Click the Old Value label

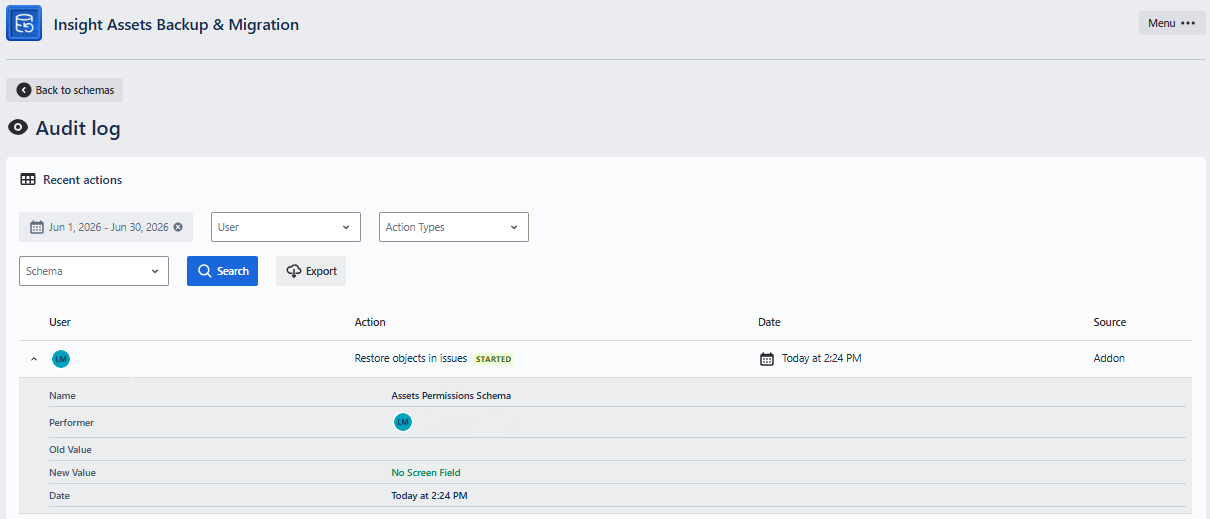(x=71, y=450)
